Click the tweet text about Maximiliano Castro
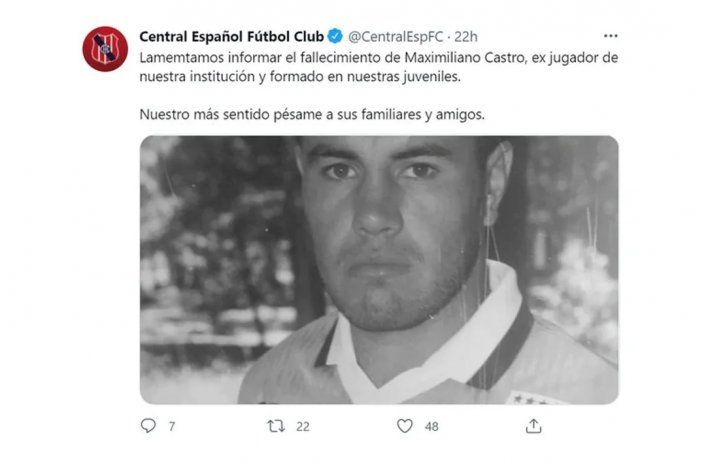 tap(379, 67)
